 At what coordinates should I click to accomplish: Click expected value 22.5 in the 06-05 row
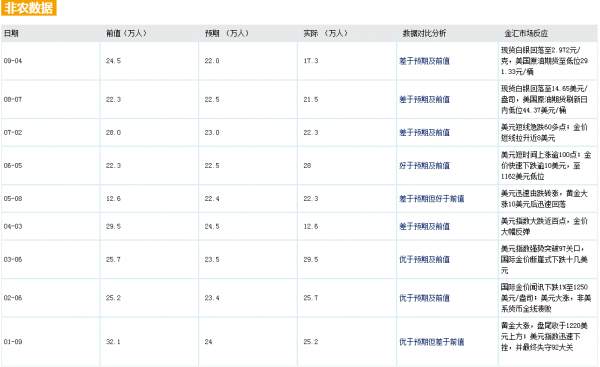coord(212,166)
